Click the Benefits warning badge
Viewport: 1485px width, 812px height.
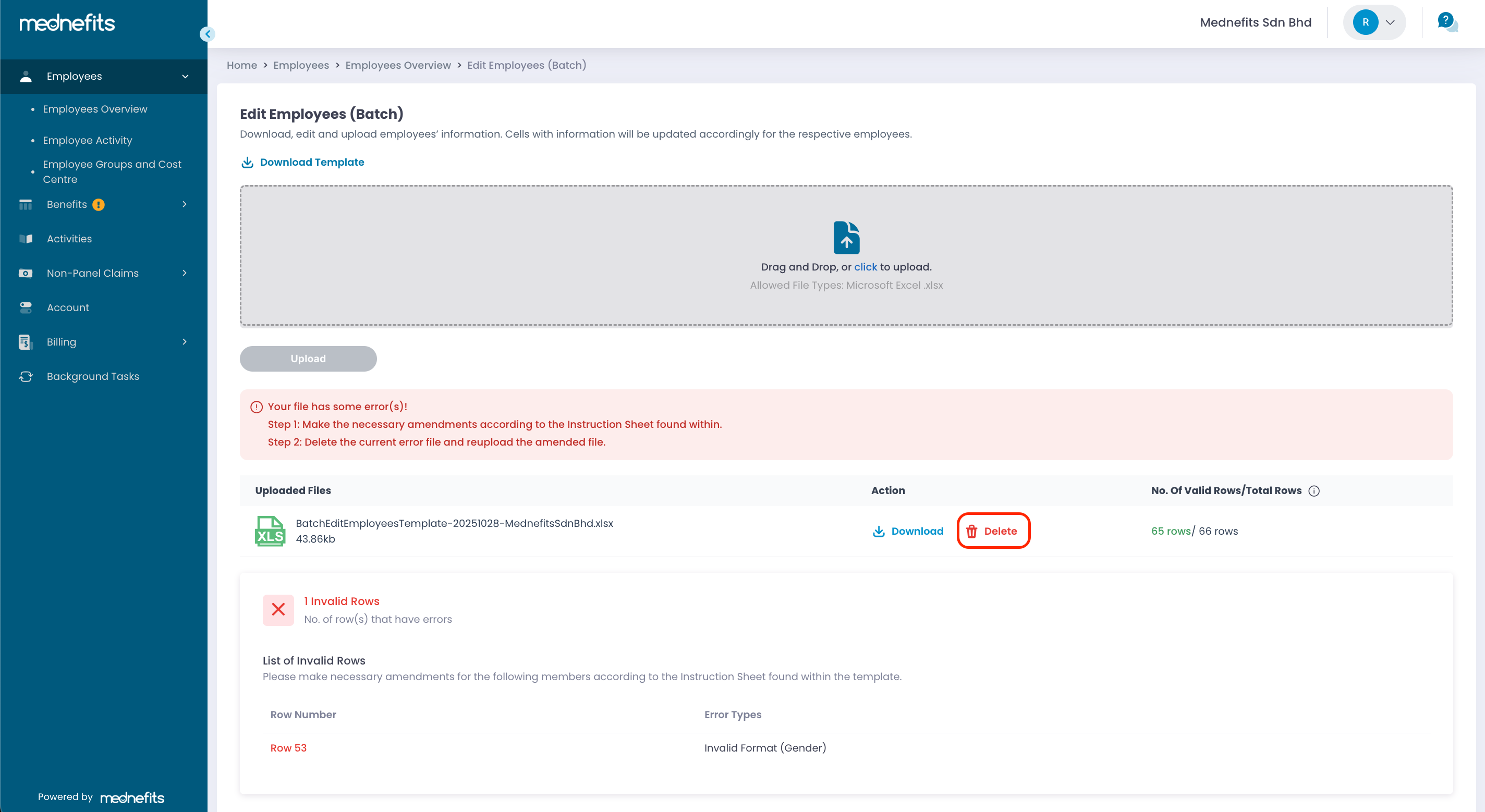click(99, 205)
